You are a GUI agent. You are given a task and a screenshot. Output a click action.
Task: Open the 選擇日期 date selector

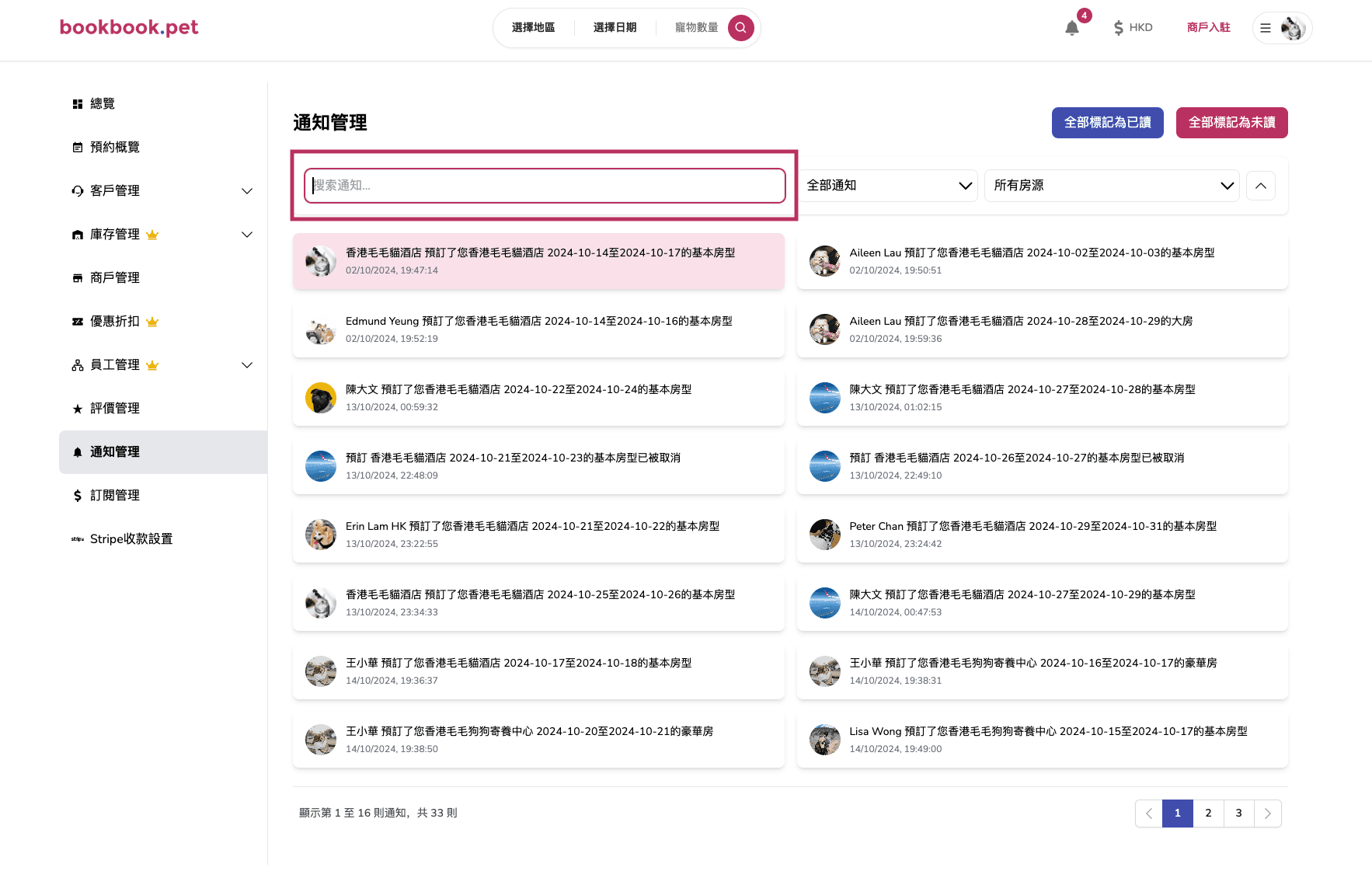615,28
